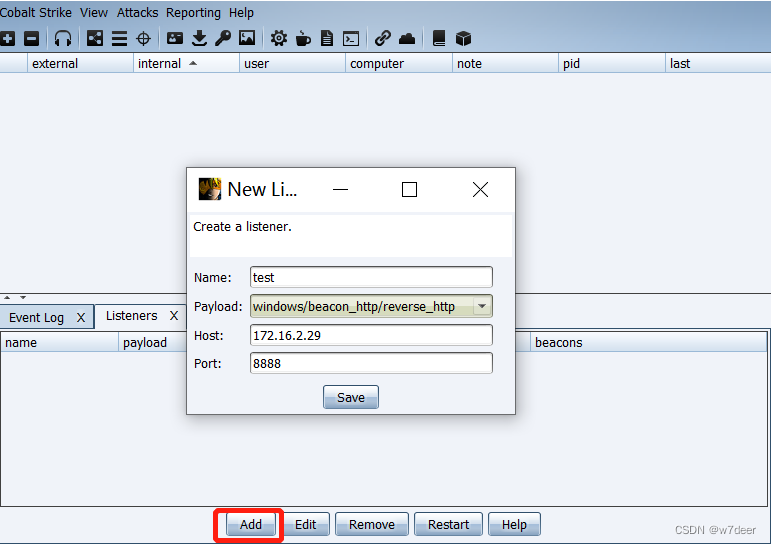Image resolution: width=771 pixels, height=544 pixels.
Task: Sort sessions by the last column
Action: click(718, 63)
